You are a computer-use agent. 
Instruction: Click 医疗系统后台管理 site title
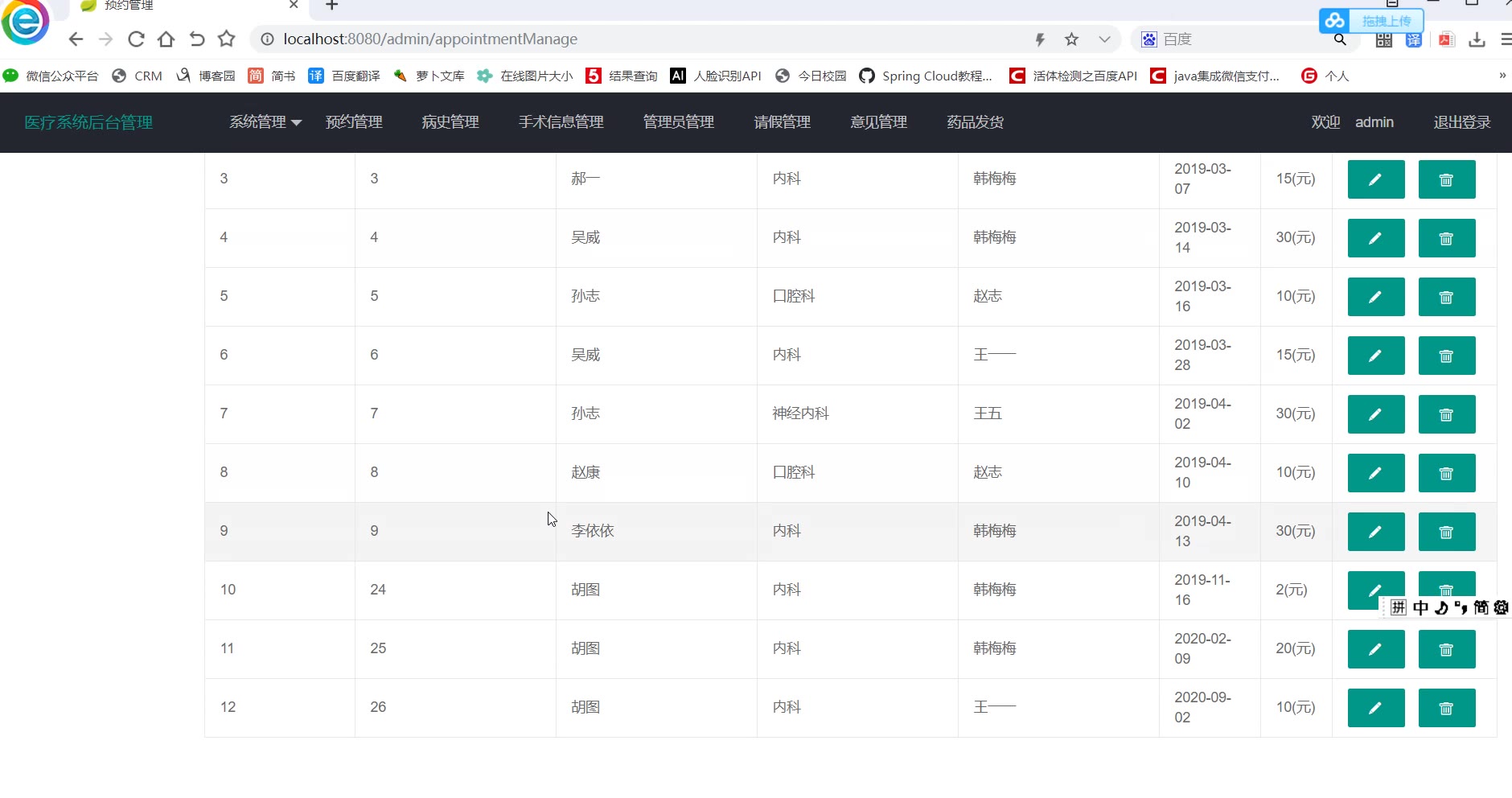coord(88,122)
